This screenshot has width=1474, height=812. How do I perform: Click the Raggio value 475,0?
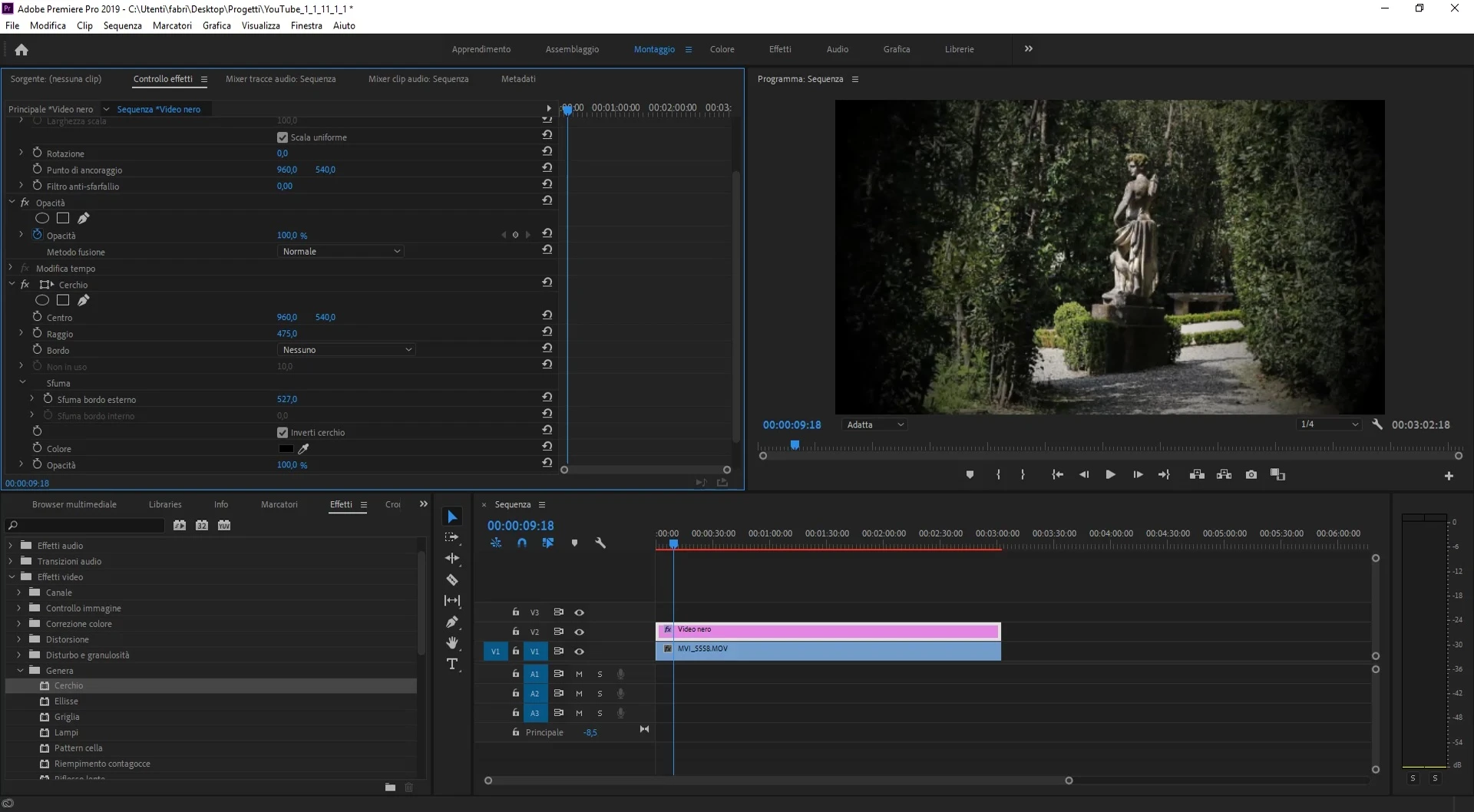[x=286, y=334]
